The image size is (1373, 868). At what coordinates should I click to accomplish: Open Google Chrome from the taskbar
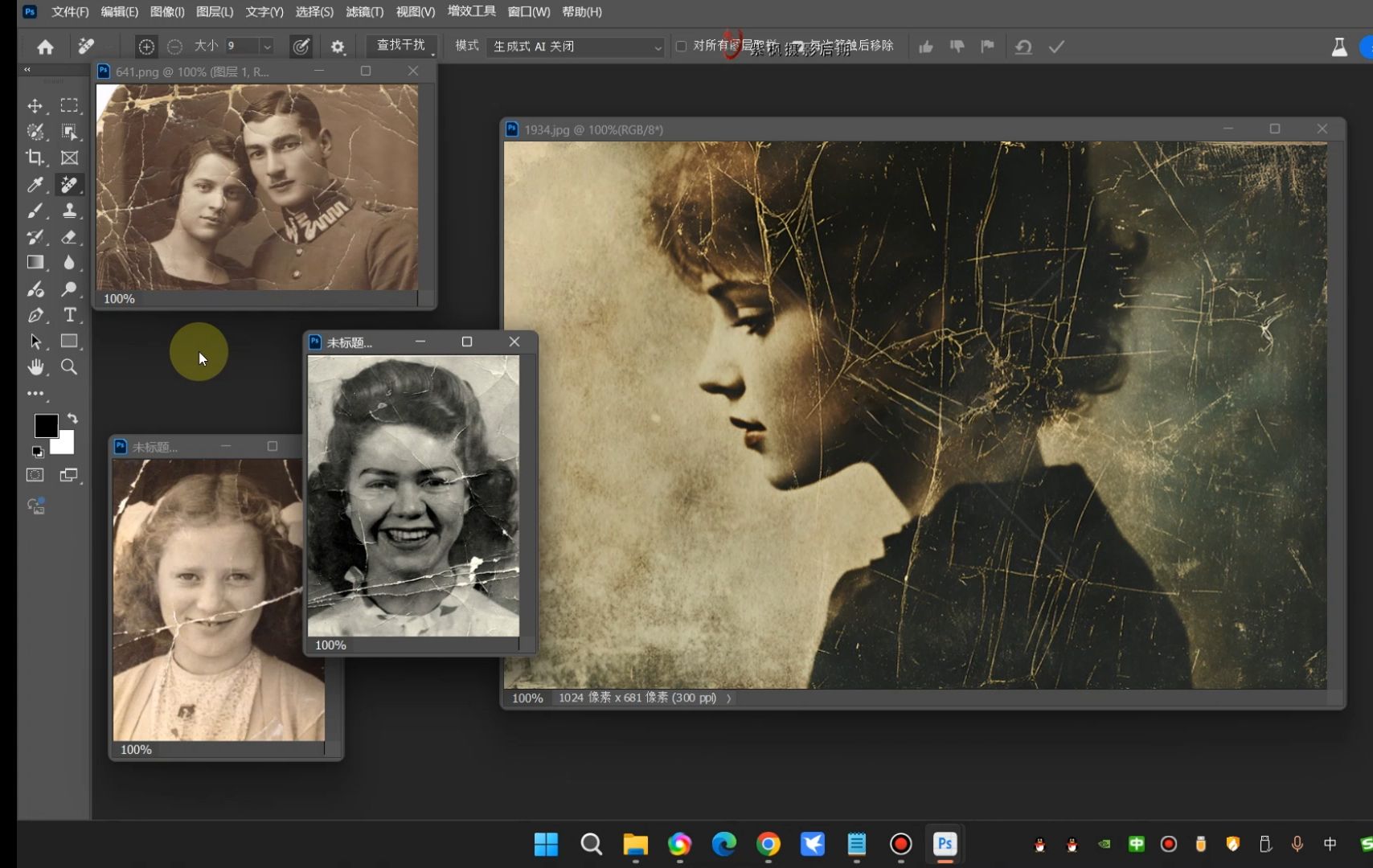click(768, 844)
